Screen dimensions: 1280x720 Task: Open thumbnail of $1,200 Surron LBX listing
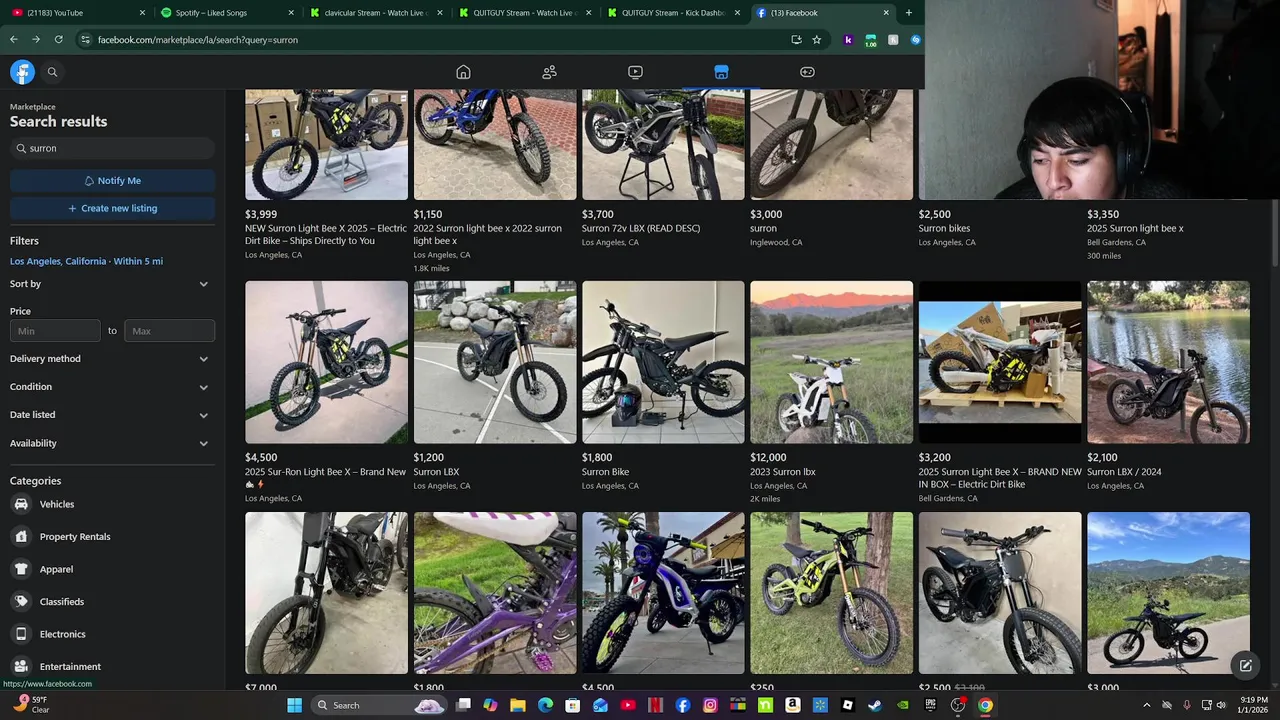495,362
